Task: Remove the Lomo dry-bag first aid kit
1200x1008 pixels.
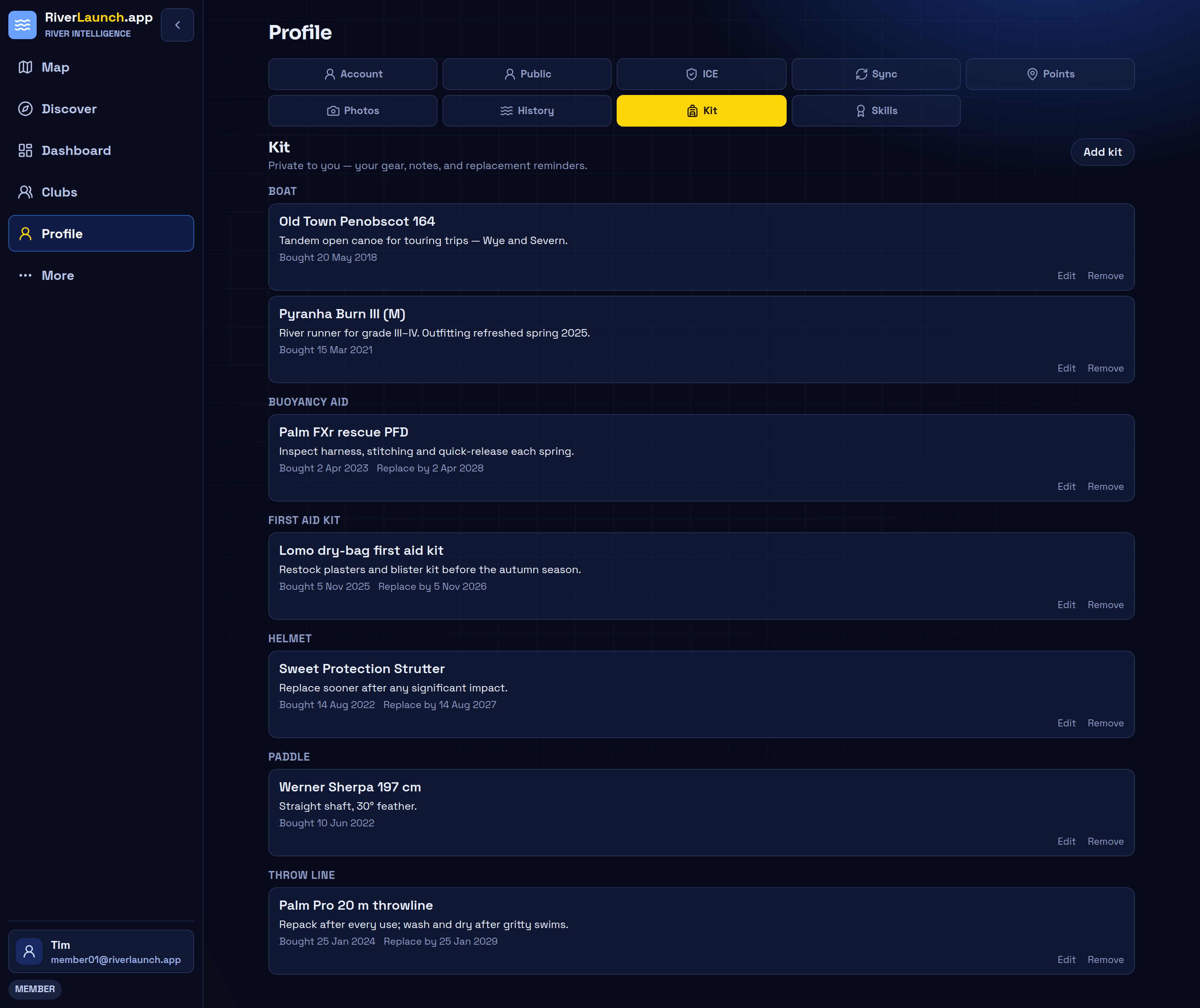Action: pyautogui.click(x=1106, y=605)
